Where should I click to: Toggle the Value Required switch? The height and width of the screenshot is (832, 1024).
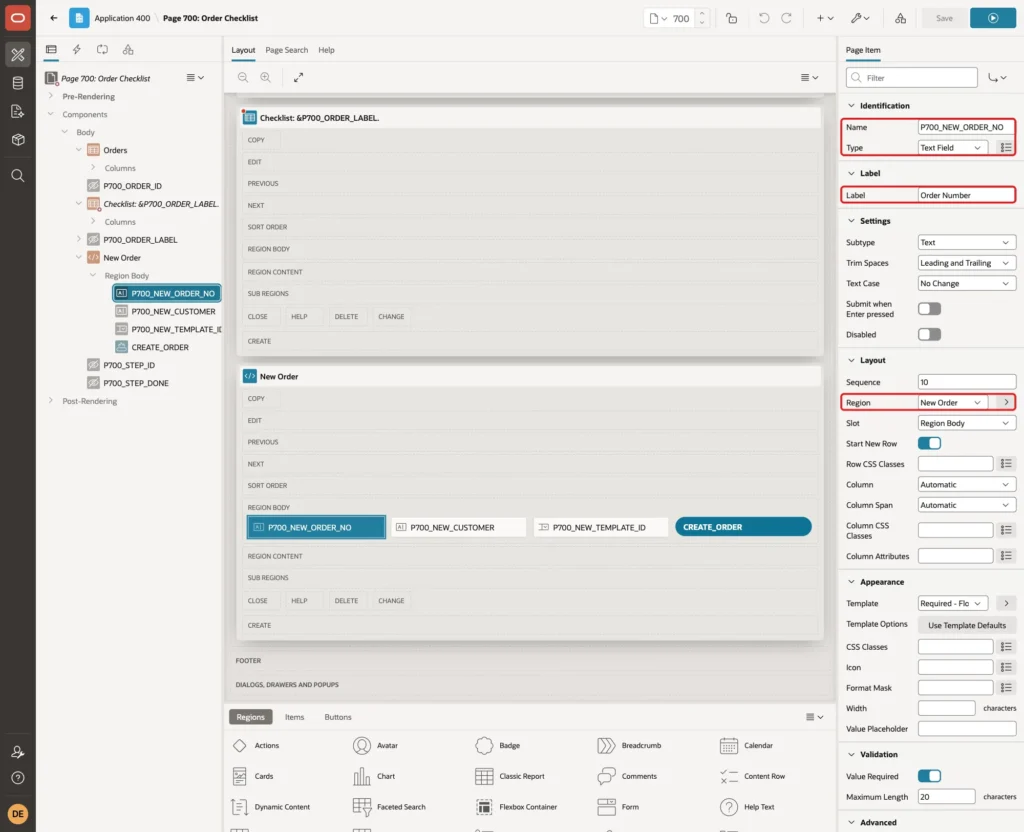tap(929, 776)
